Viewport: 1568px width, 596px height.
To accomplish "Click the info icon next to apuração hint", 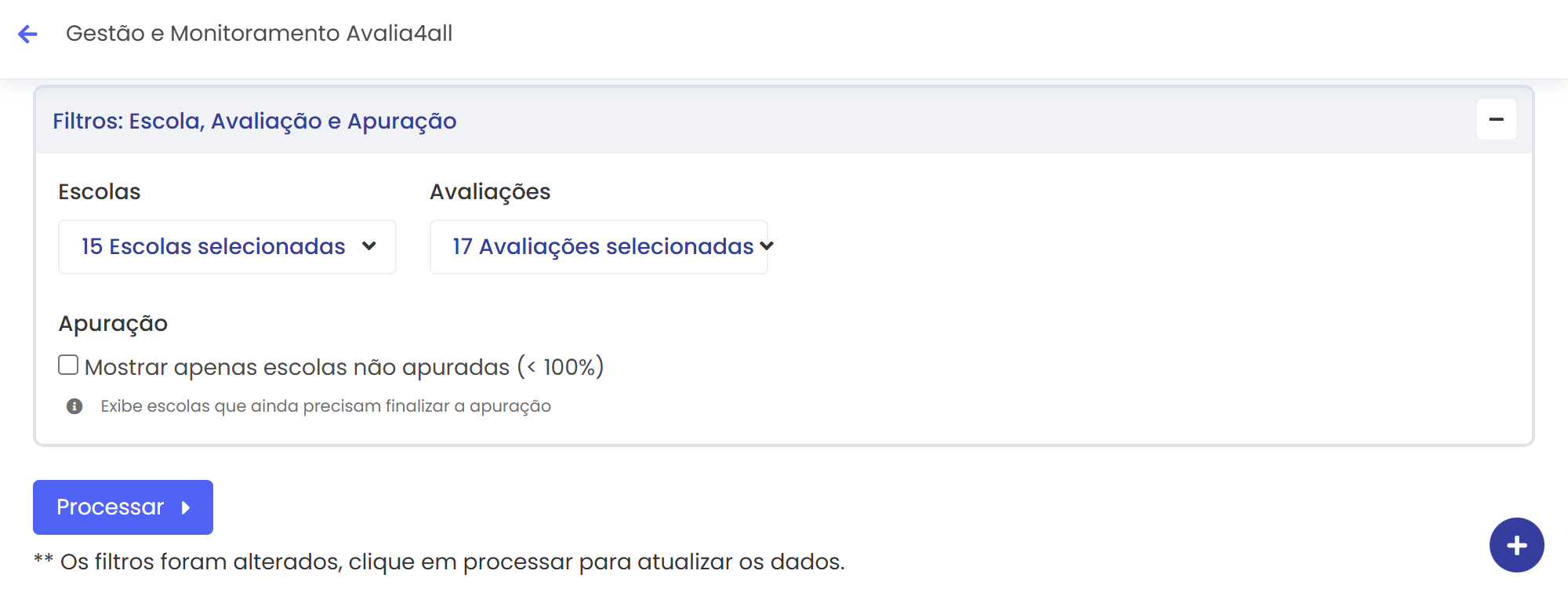I will pos(74,406).
